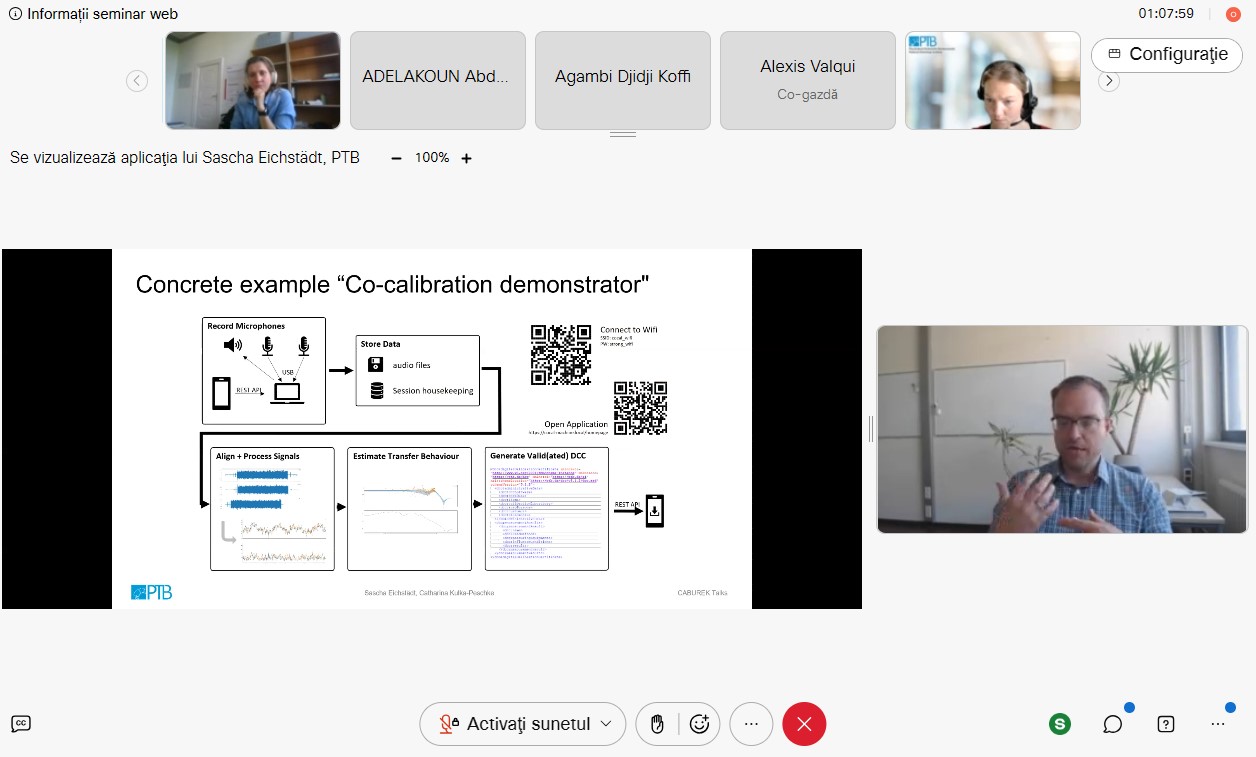The width and height of the screenshot is (1256, 757).
Task: Open the emoji reactions picker
Action: coord(699,724)
